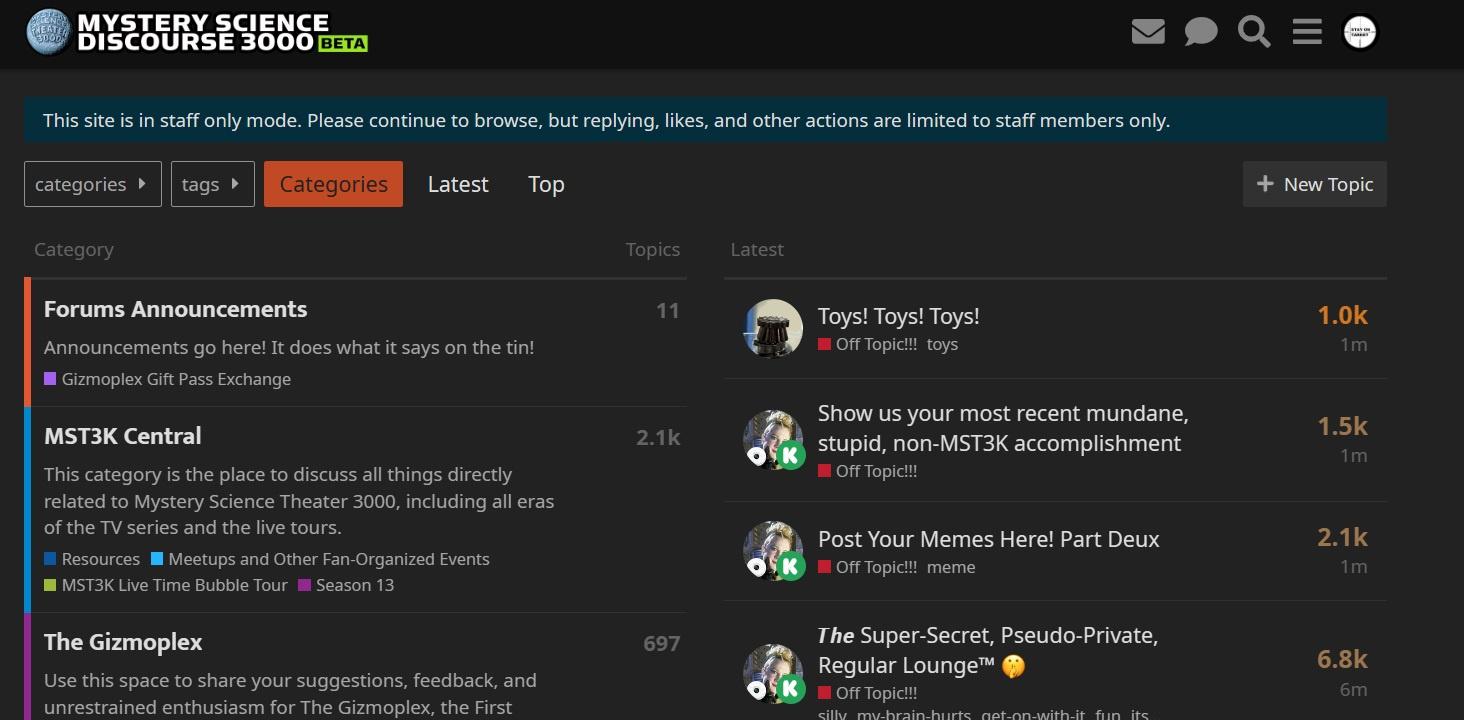Click the 11 topics count for Forums Announcements
Screen dimensions: 1464x720
coord(668,311)
